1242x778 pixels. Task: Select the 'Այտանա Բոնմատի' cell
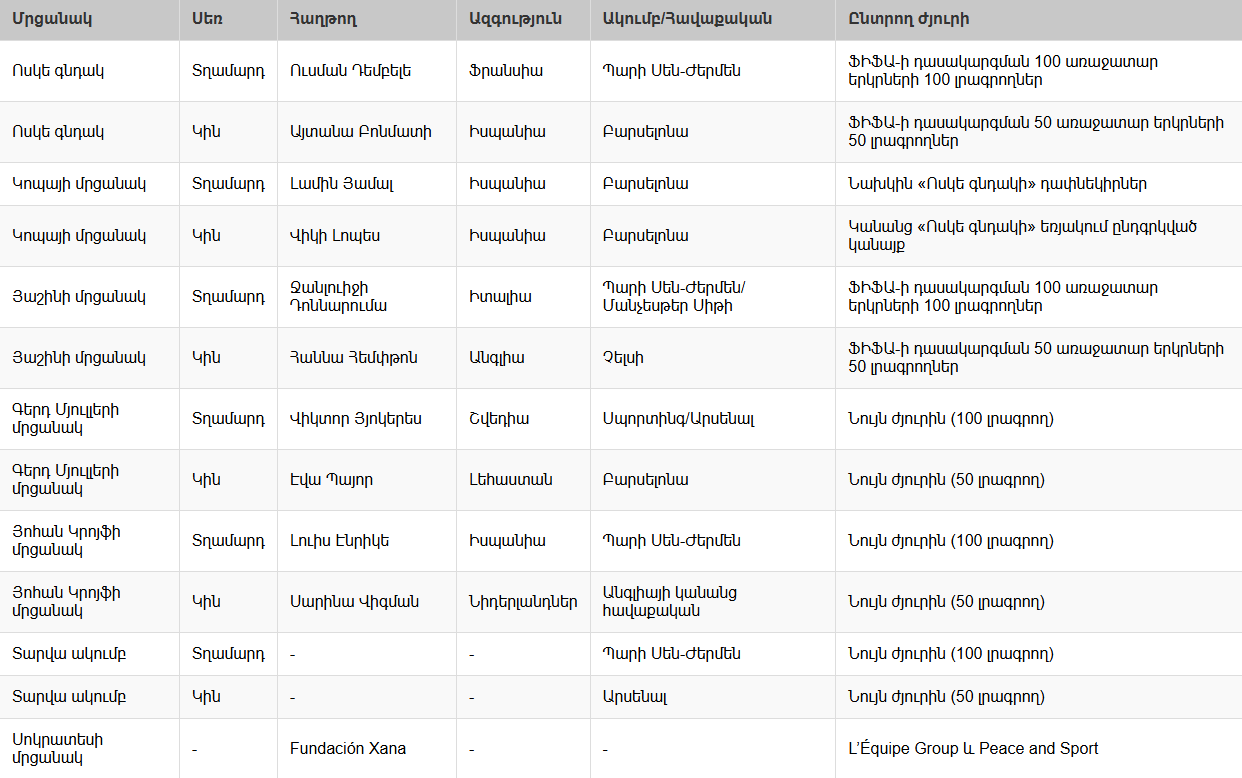click(x=360, y=132)
